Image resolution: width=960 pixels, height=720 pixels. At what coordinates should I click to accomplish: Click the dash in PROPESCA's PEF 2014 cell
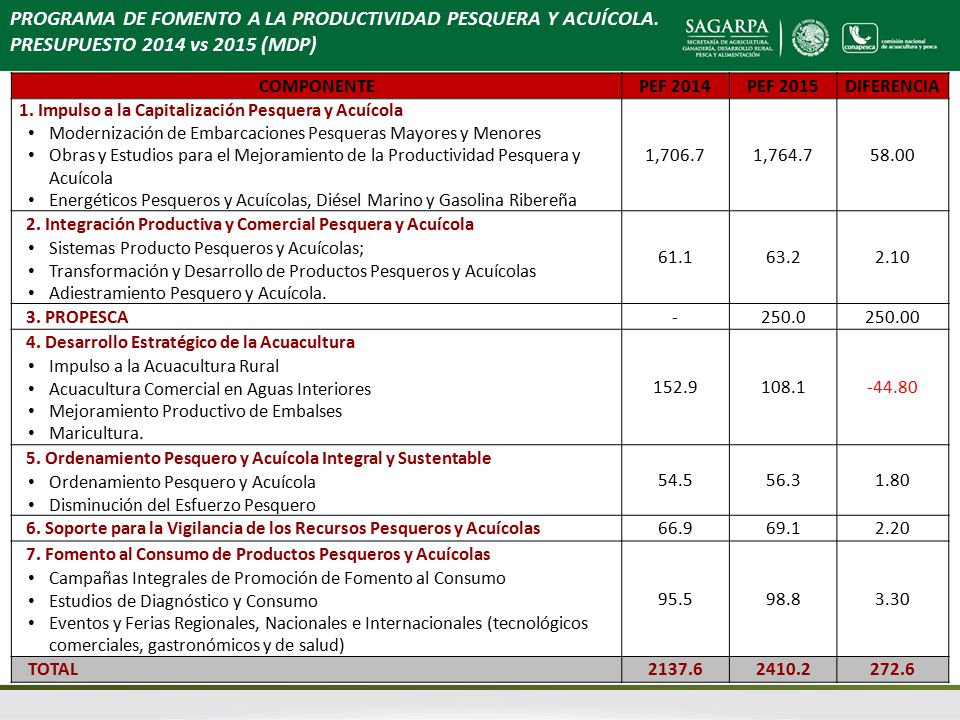tap(675, 318)
